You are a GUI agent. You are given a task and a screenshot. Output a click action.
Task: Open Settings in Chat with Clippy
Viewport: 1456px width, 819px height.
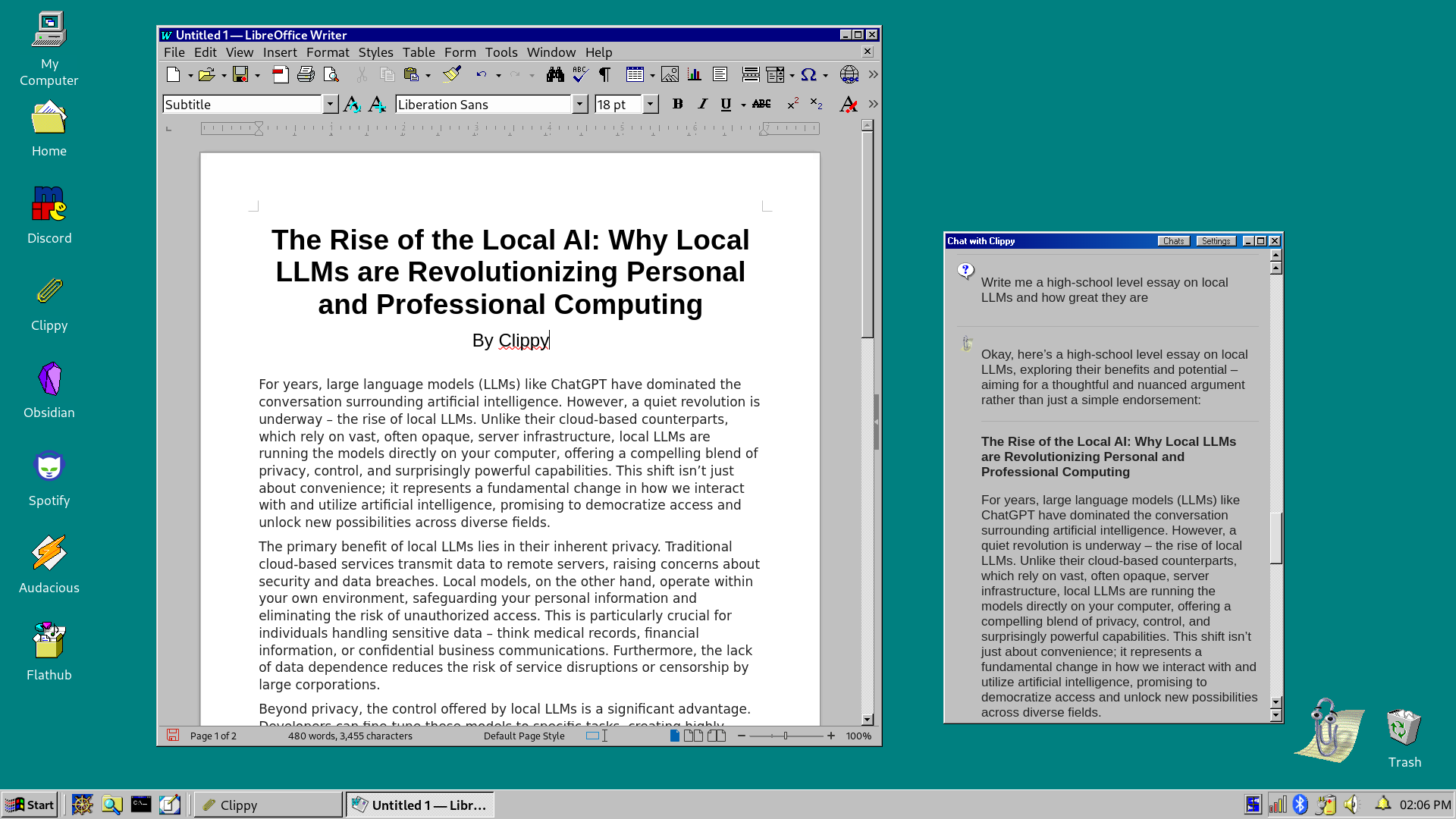click(1216, 241)
